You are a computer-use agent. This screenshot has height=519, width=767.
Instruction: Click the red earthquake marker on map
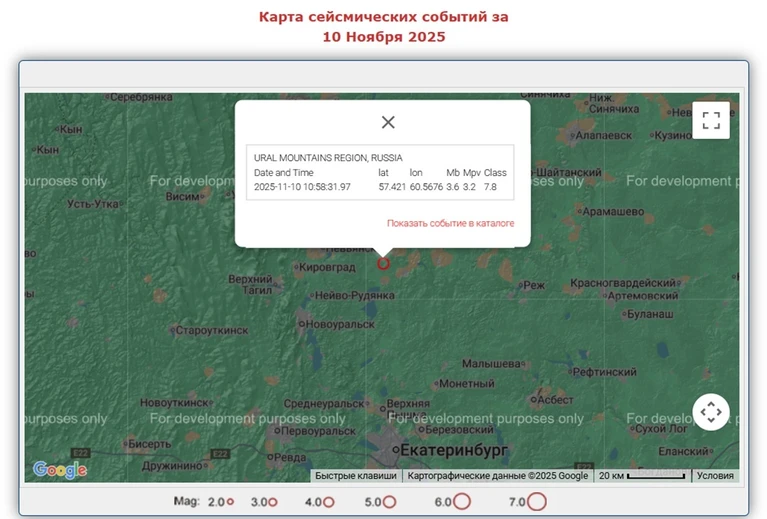(383, 263)
